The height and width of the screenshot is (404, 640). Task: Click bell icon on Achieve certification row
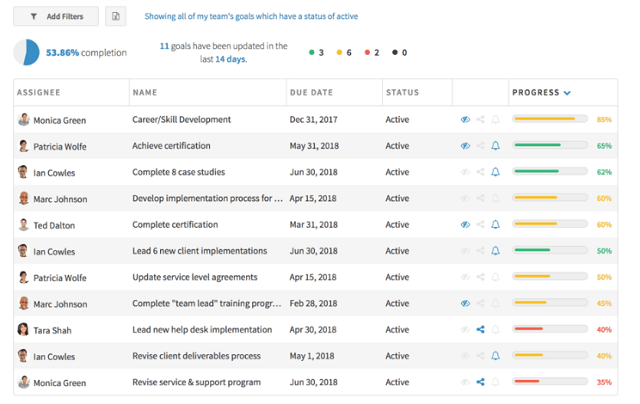496,146
